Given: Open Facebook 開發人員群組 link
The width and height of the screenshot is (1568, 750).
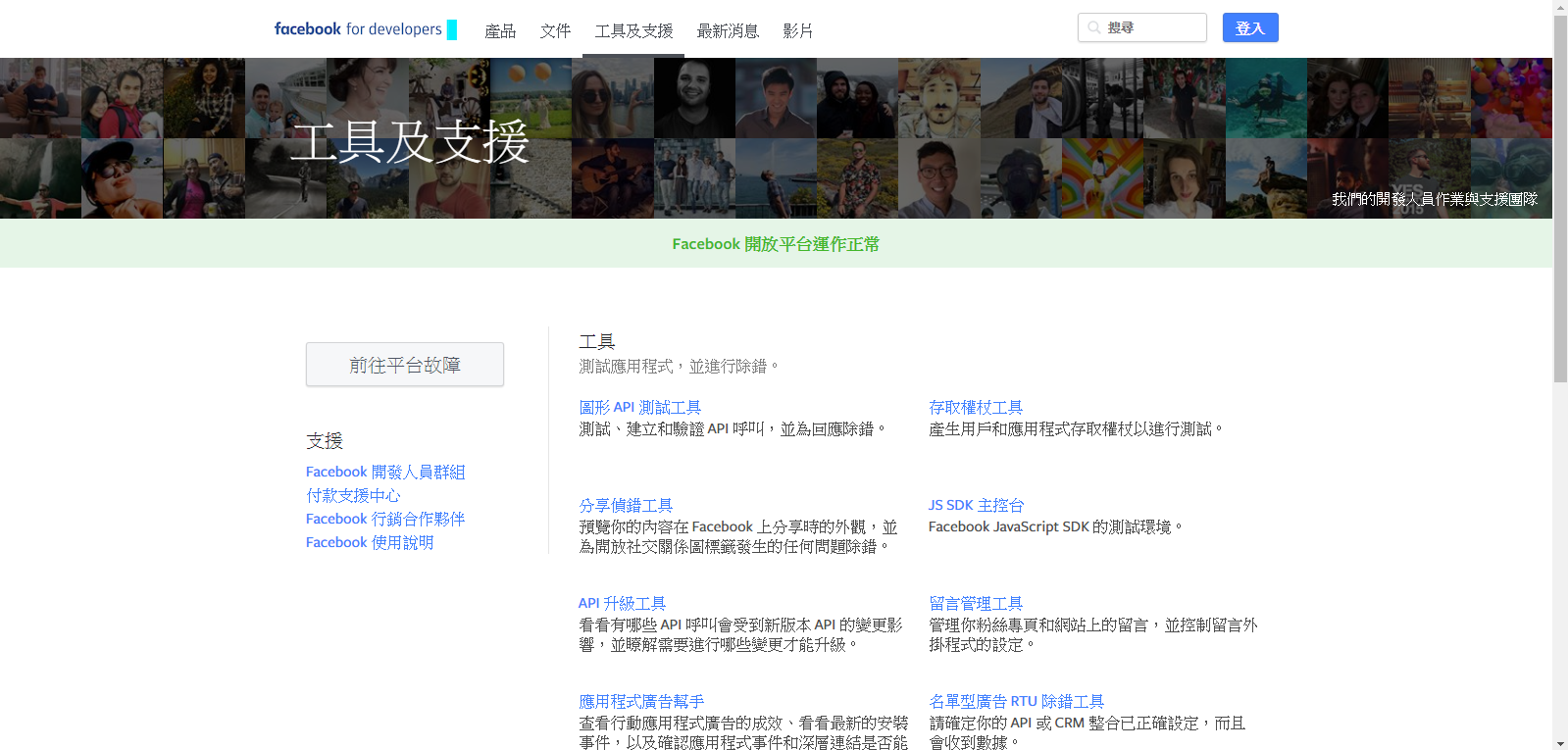Looking at the screenshot, I should [x=385, y=472].
